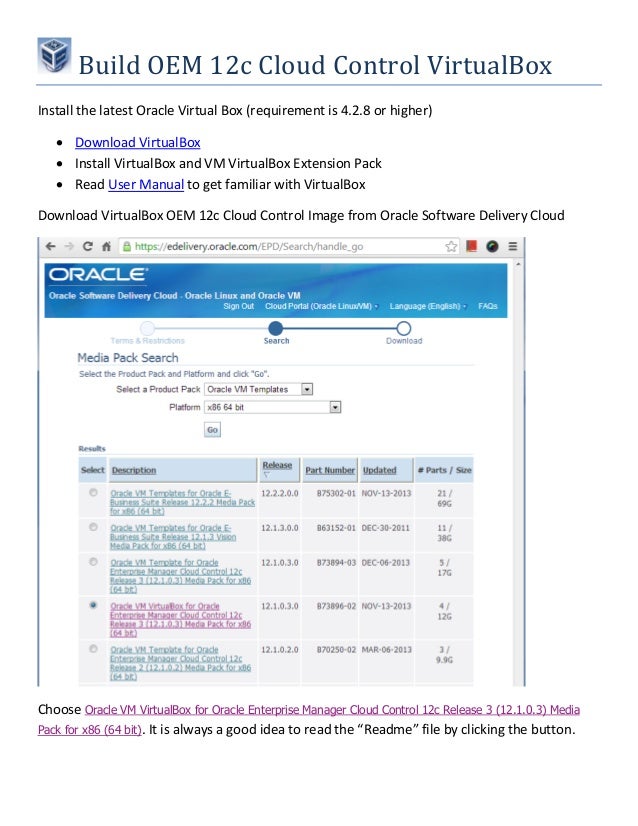Expand the Language (English) menu
Screen dimensions: 638x826
(428, 306)
